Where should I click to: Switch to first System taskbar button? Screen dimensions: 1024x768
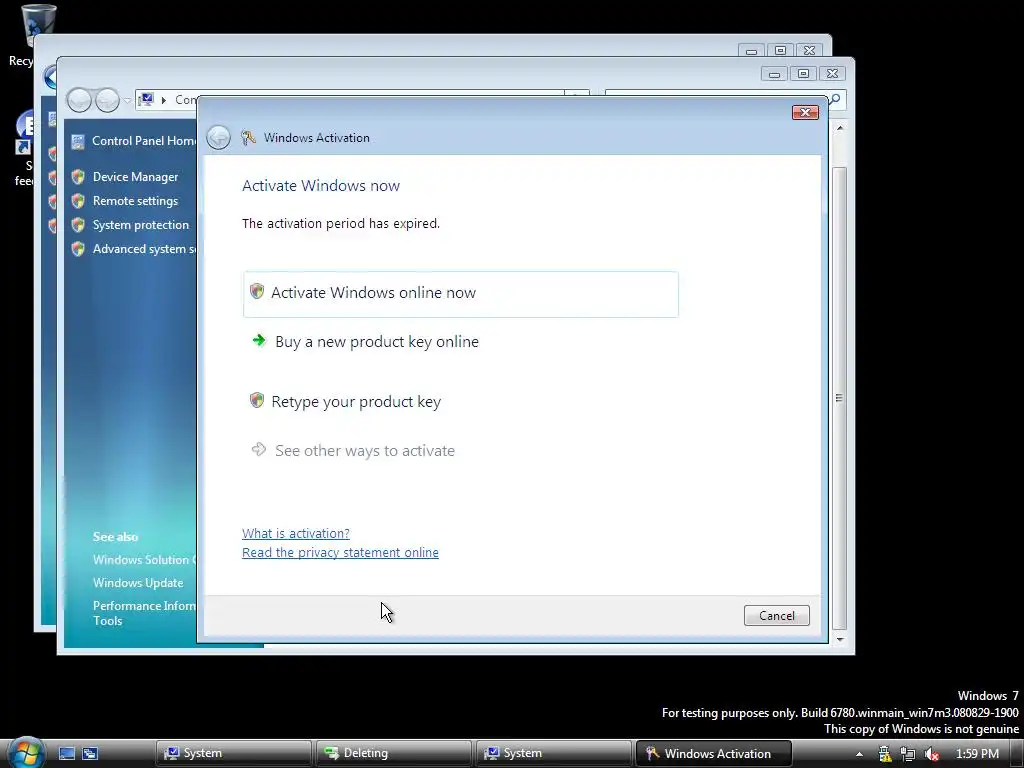(x=233, y=753)
